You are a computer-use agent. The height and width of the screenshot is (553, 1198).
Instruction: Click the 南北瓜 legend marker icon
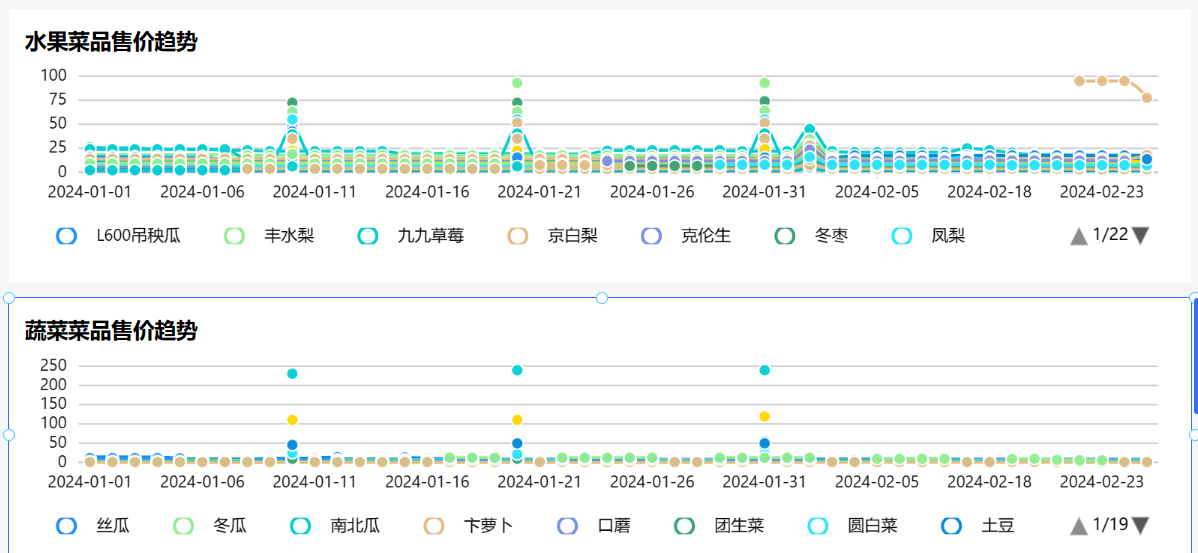(301, 525)
